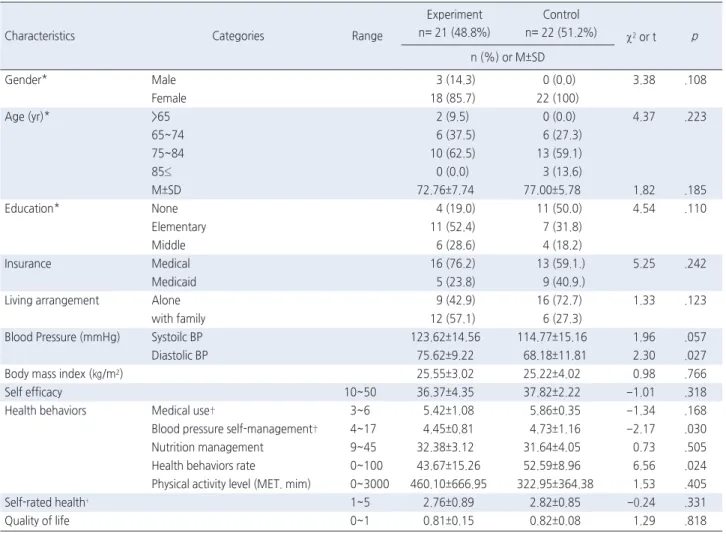Select the 'with family' category
Viewport: 726px width, 536px height.
(178, 318)
